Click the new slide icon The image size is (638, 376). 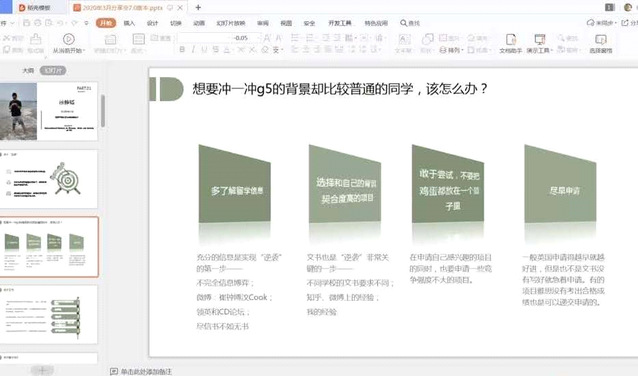(110, 39)
